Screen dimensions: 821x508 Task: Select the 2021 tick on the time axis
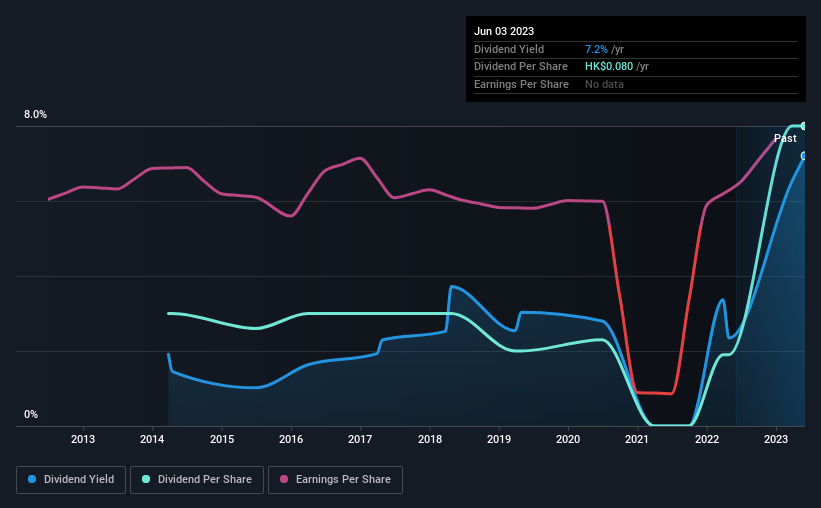pyautogui.click(x=637, y=439)
